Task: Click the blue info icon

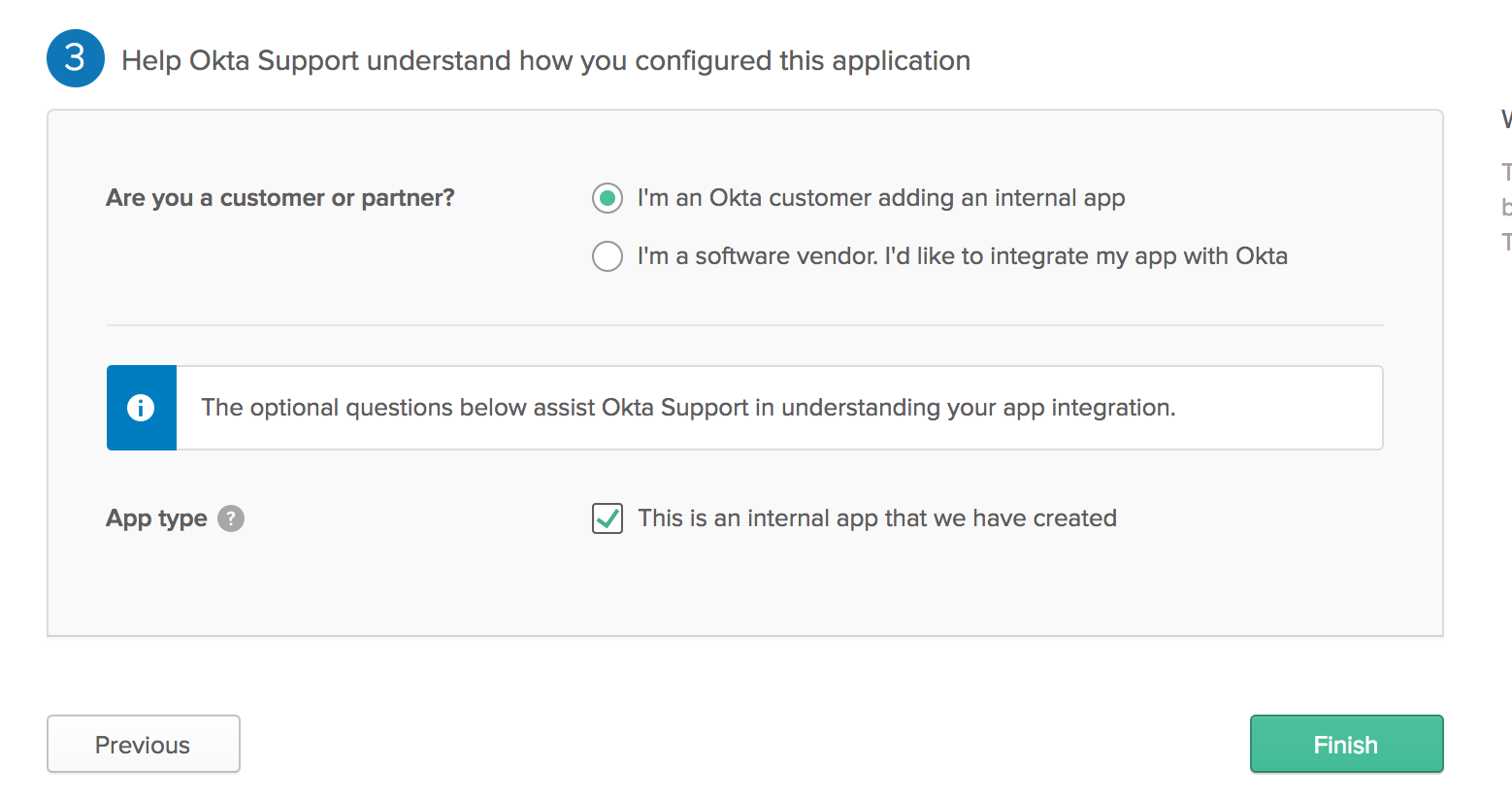Action: (x=141, y=408)
